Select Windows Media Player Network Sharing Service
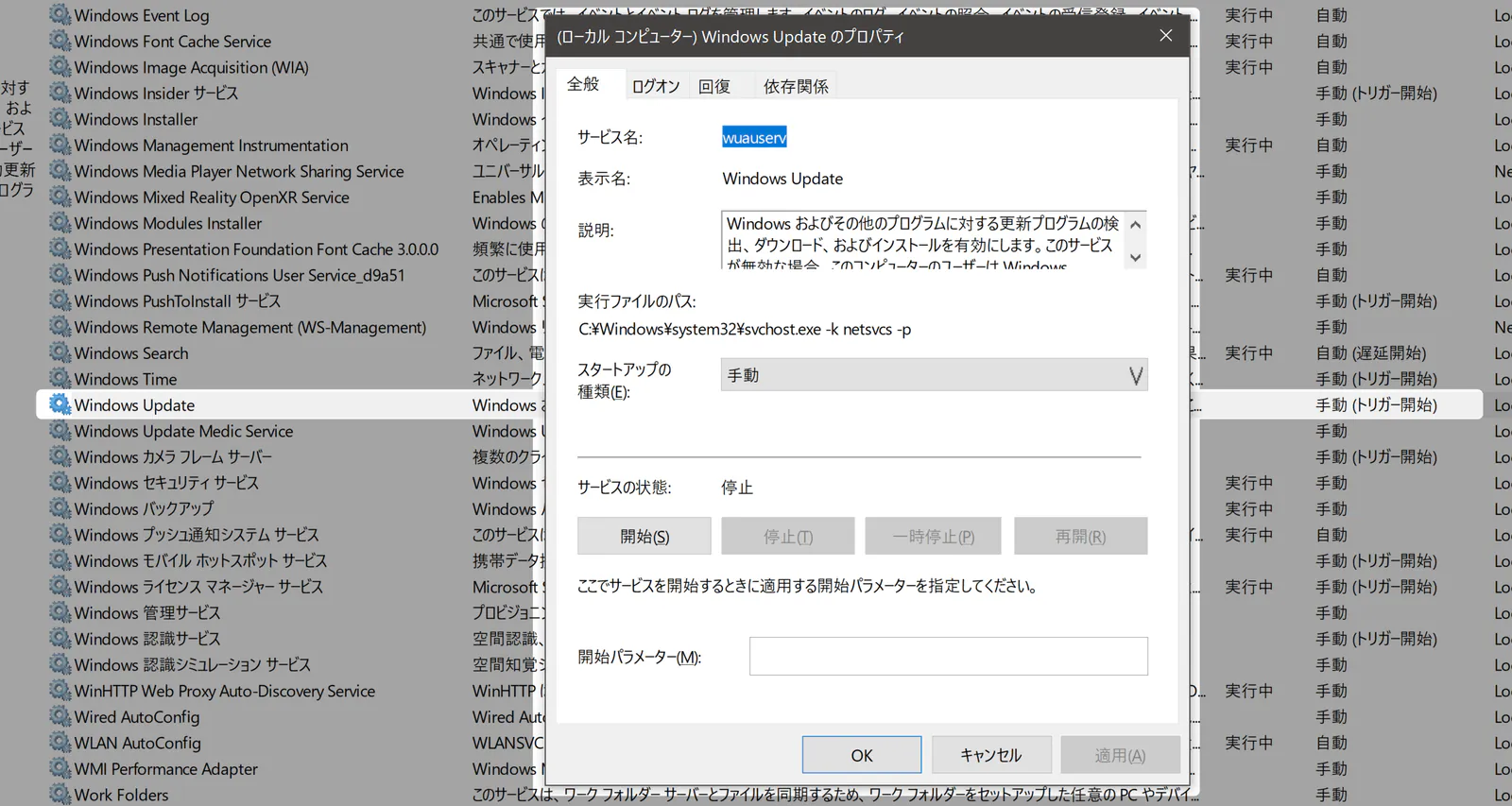 [x=239, y=171]
